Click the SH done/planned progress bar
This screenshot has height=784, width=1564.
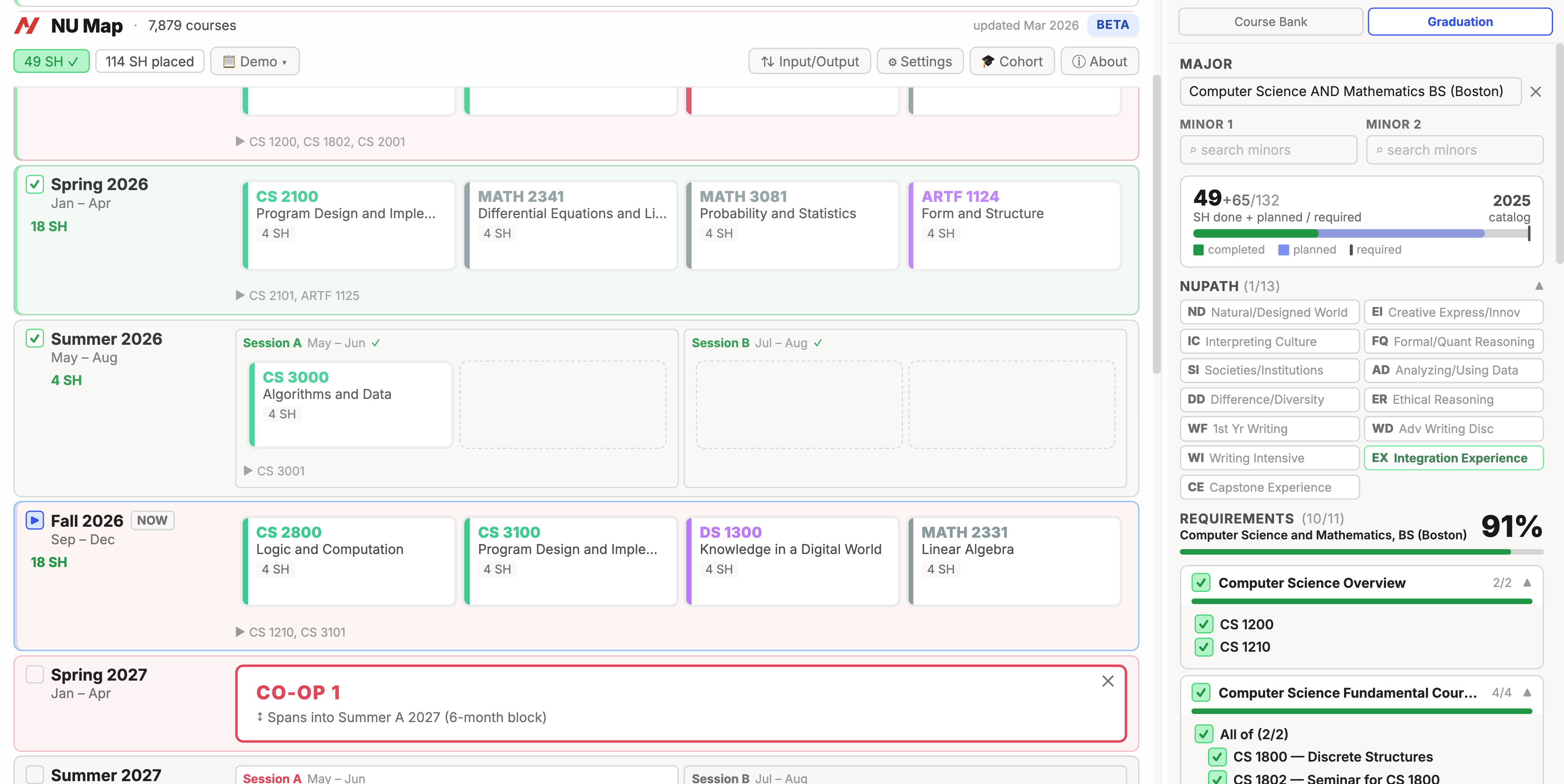pyautogui.click(x=1361, y=234)
